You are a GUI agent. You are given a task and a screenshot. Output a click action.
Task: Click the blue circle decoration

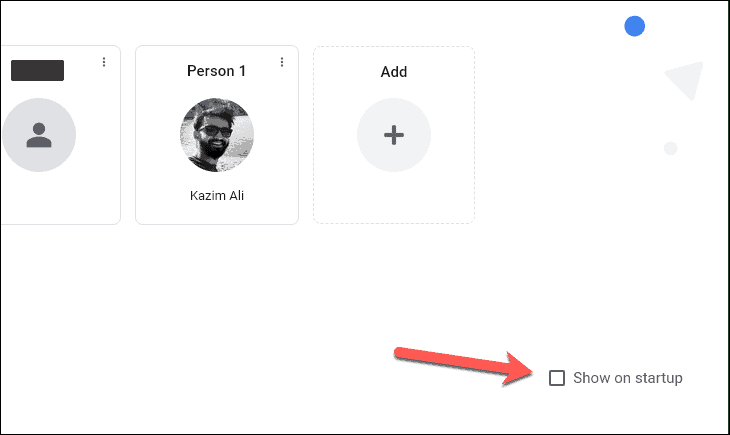635,26
